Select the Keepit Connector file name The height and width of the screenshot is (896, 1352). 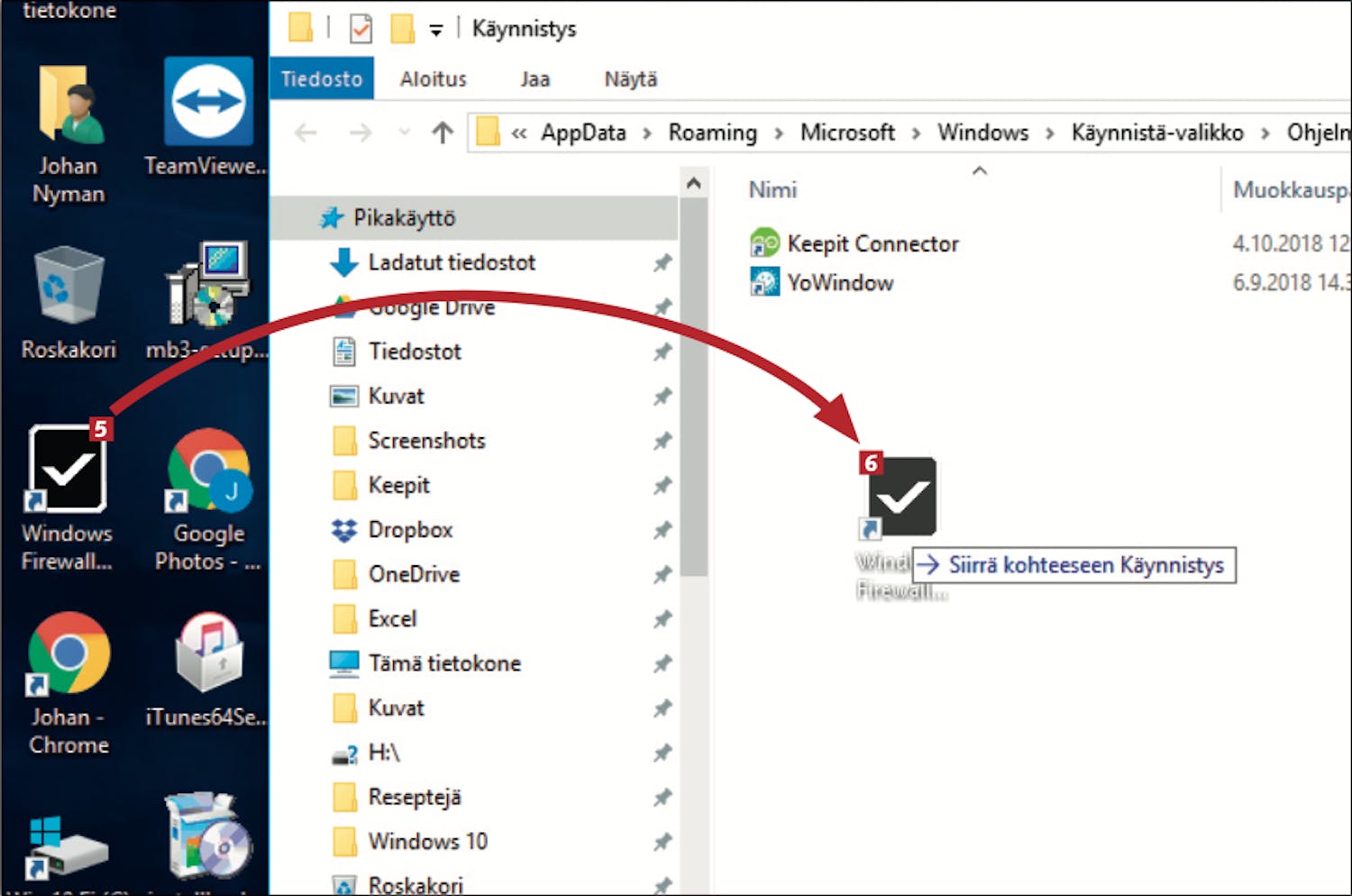(x=872, y=244)
